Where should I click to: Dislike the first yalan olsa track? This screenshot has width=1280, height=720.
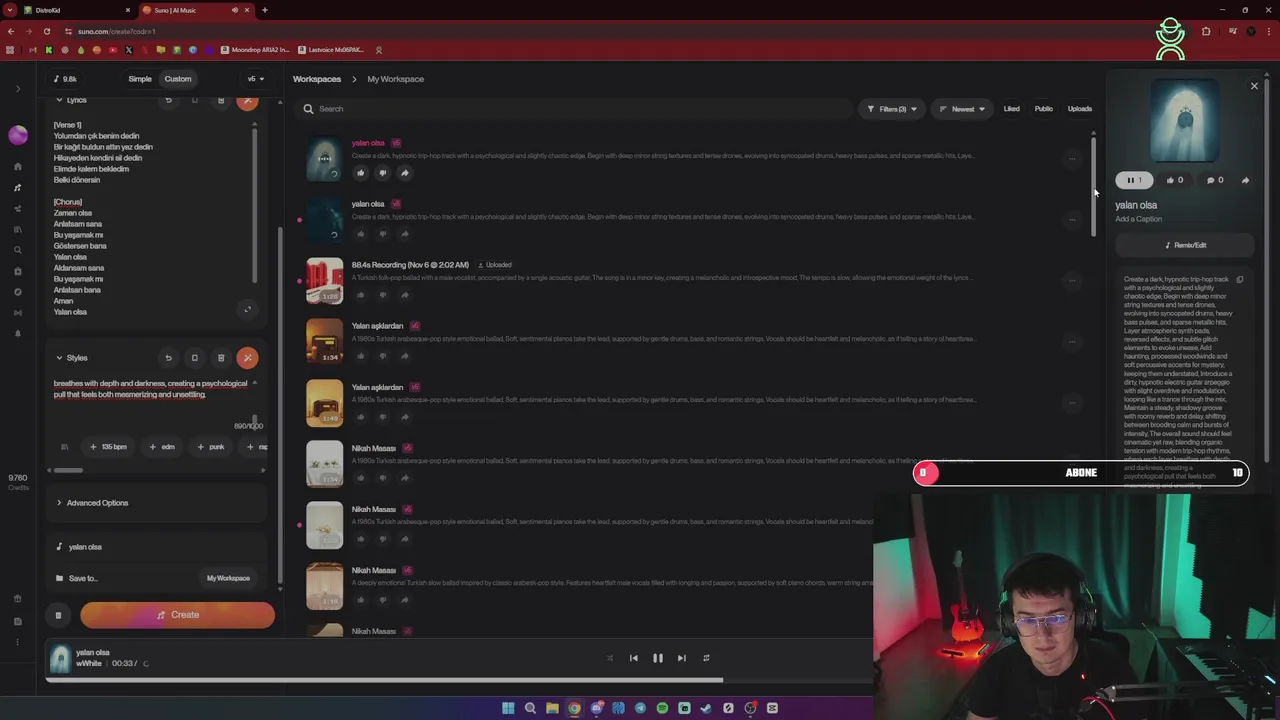pyautogui.click(x=383, y=173)
